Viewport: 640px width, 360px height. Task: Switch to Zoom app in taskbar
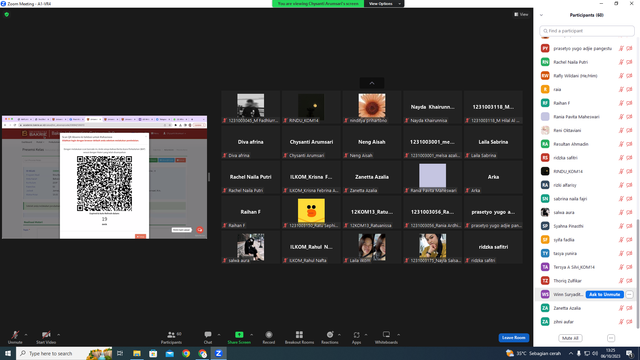click(219, 353)
